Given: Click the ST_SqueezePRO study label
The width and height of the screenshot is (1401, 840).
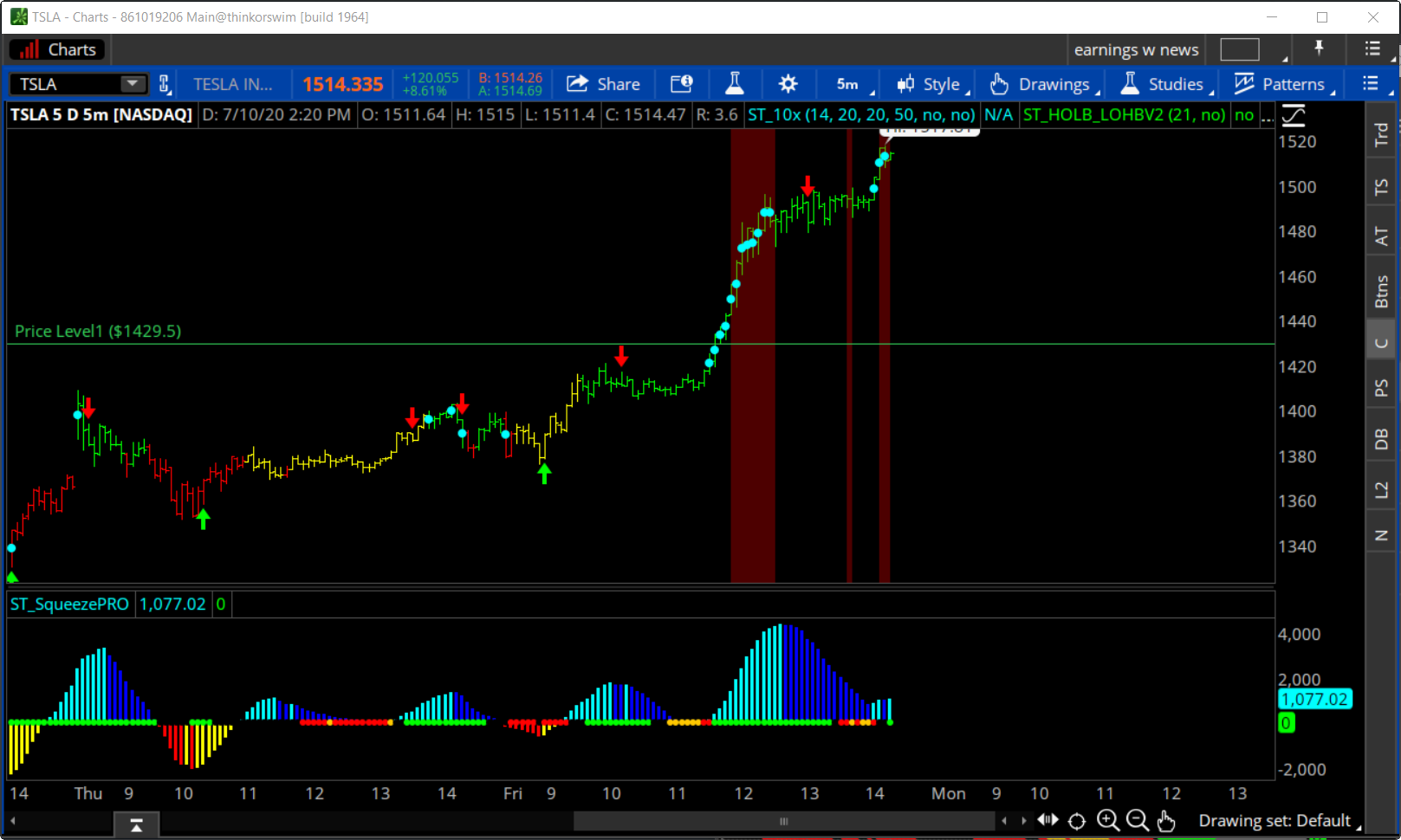Looking at the screenshot, I should pos(69,604).
